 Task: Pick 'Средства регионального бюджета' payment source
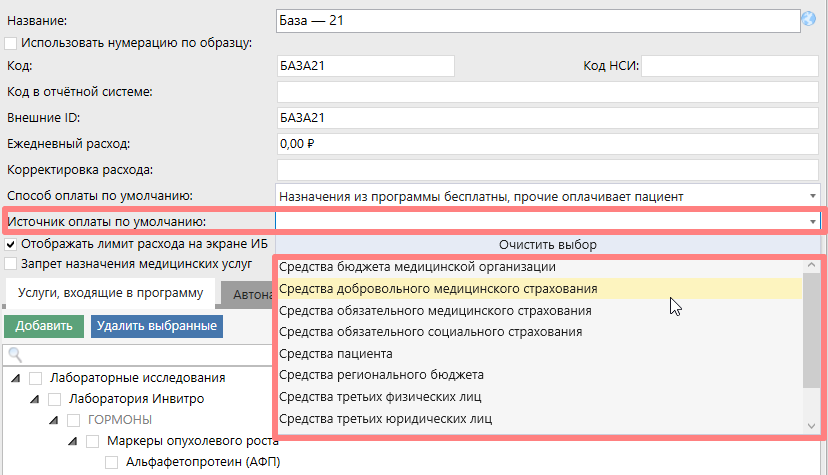tap(381, 375)
